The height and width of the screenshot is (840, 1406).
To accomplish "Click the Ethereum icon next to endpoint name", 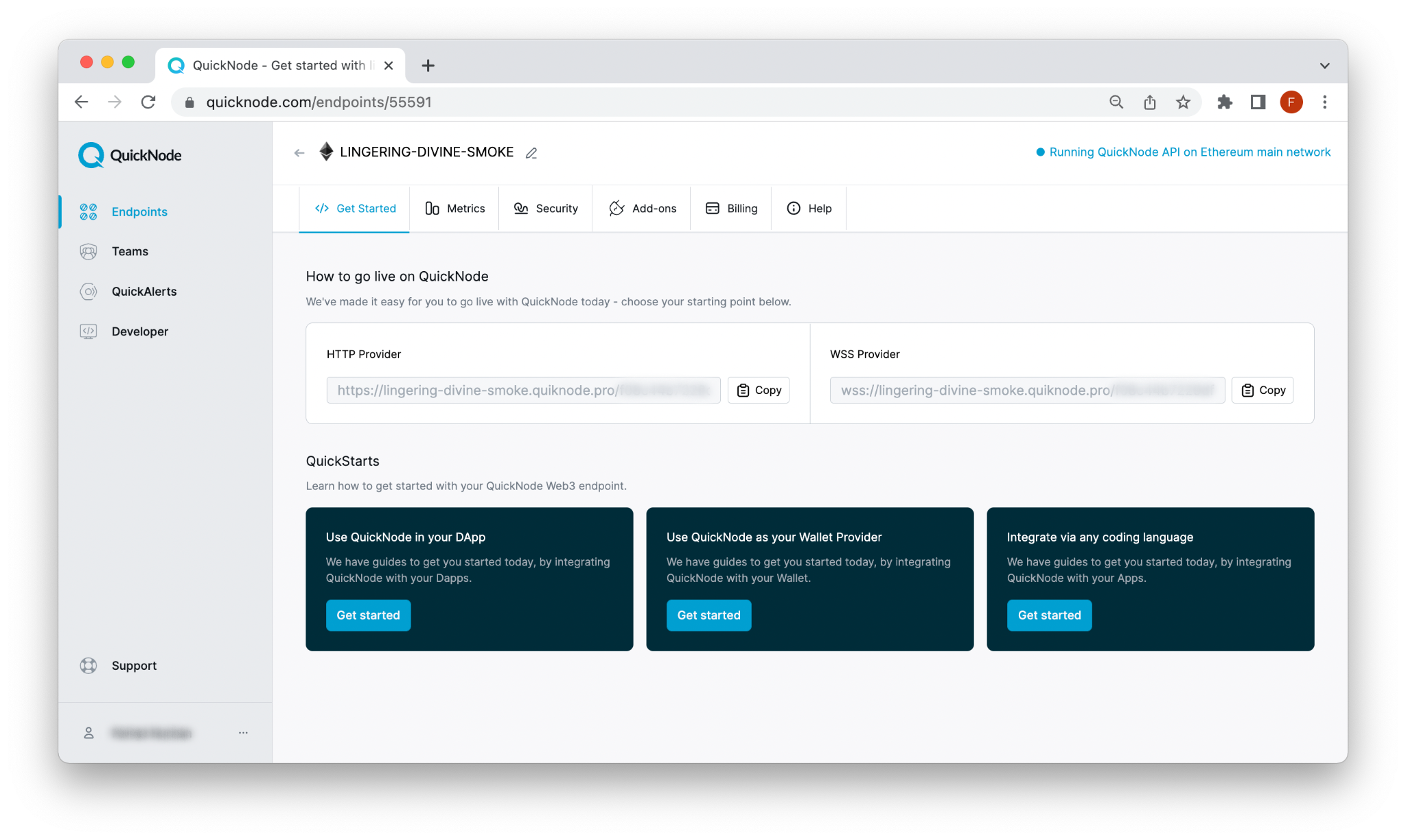I will point(325,151).
